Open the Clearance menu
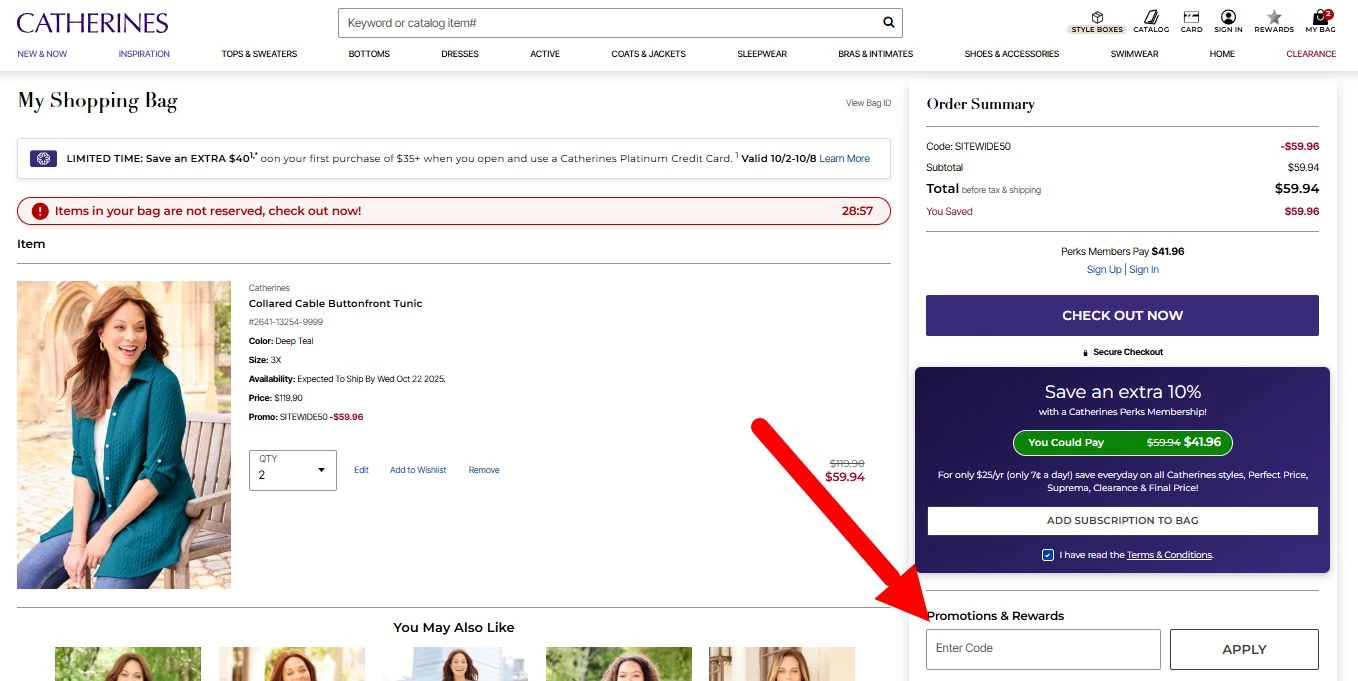Viewport: 1358px width, 681px height. (x=1310, y=54)
